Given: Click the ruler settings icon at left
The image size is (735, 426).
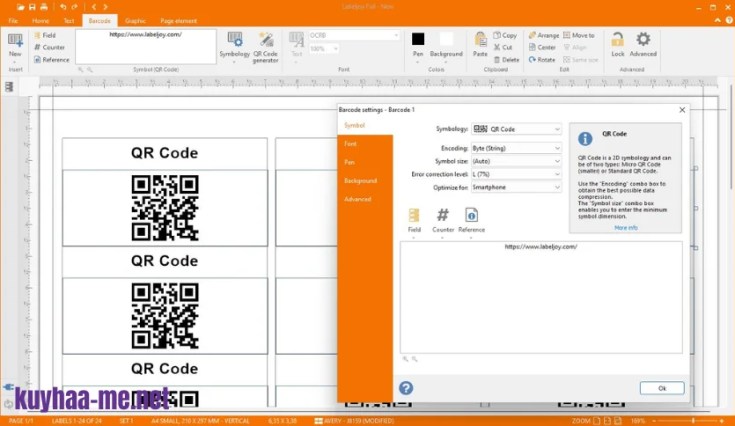Looking at the screenshot, I should point(9,87).
